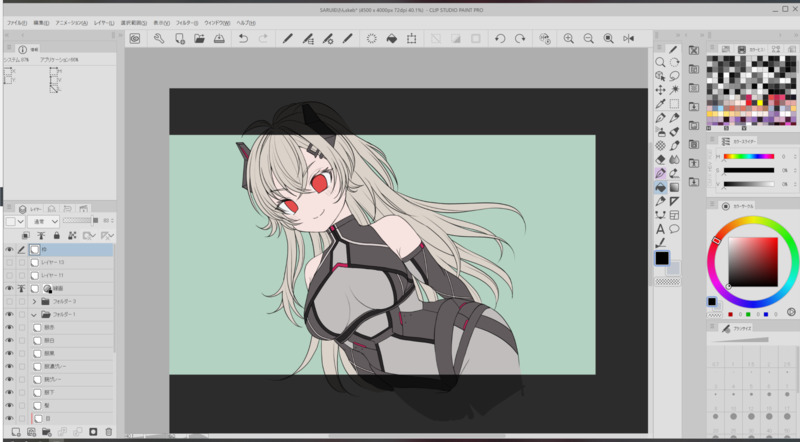Select the Text tool
This screenshot has height=442, width=800.
click(660, 229)
